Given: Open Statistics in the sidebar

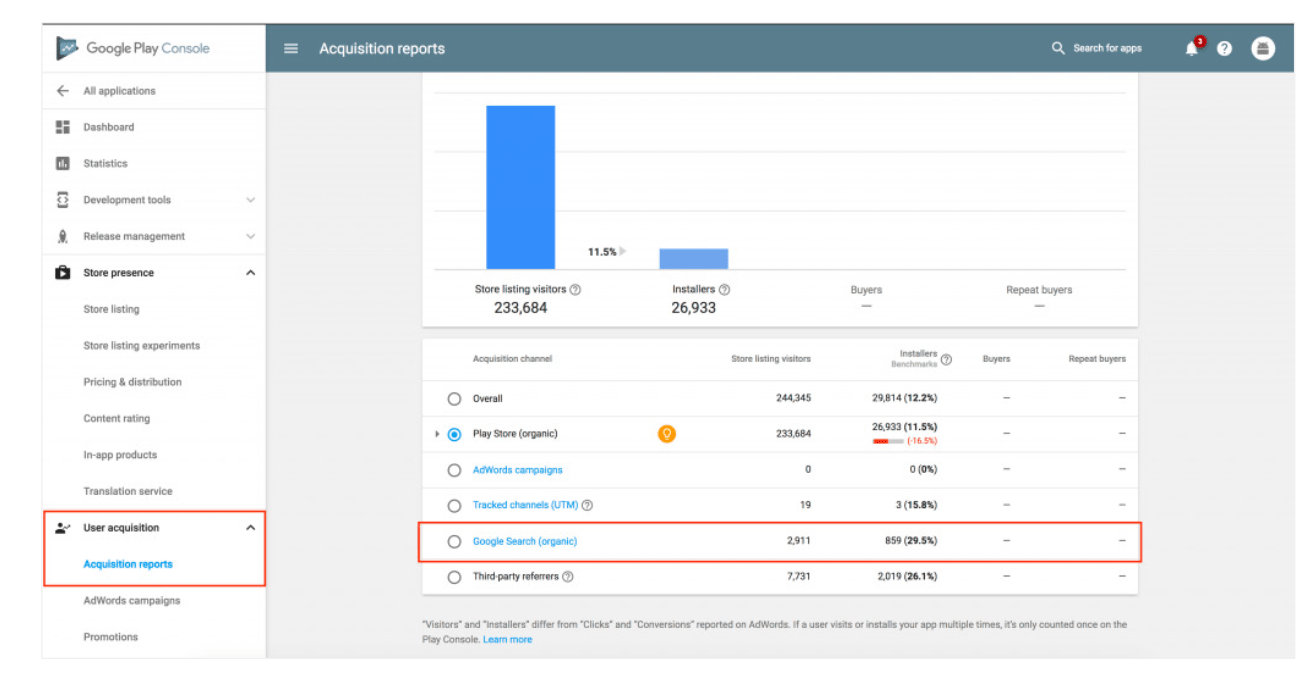Looking at the screenshot, I should pyautogui.click(x=105, y=163).
